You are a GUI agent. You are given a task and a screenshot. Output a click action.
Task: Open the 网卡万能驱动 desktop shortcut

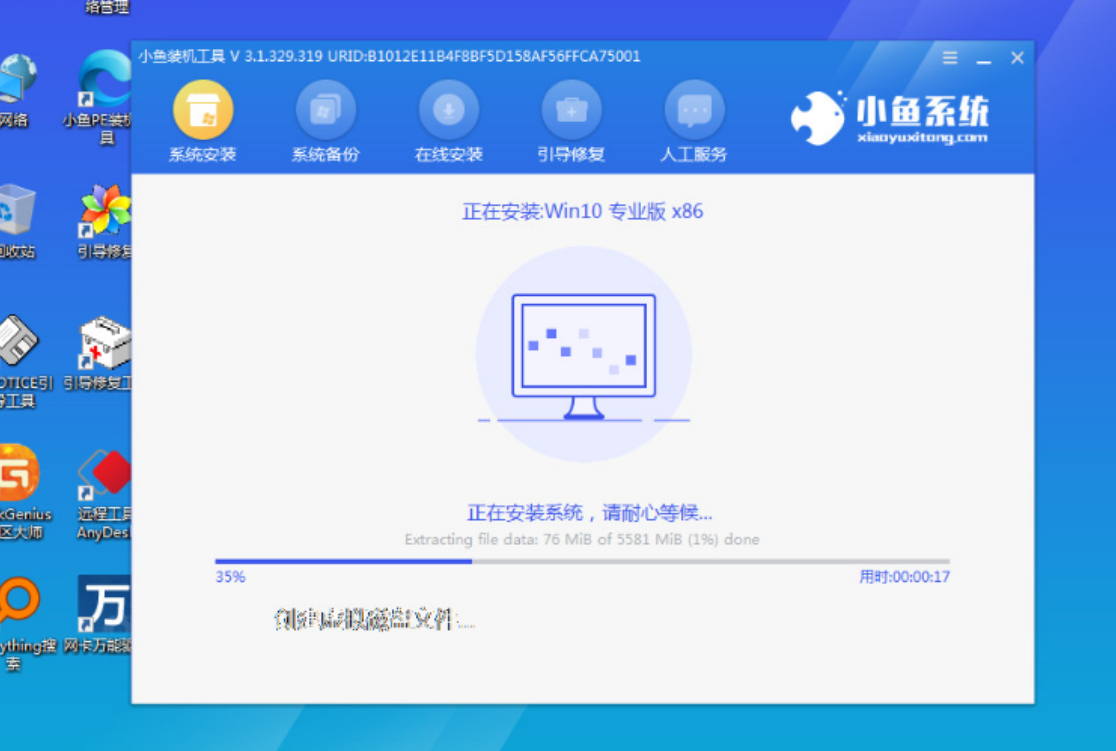tap(100, 615)
